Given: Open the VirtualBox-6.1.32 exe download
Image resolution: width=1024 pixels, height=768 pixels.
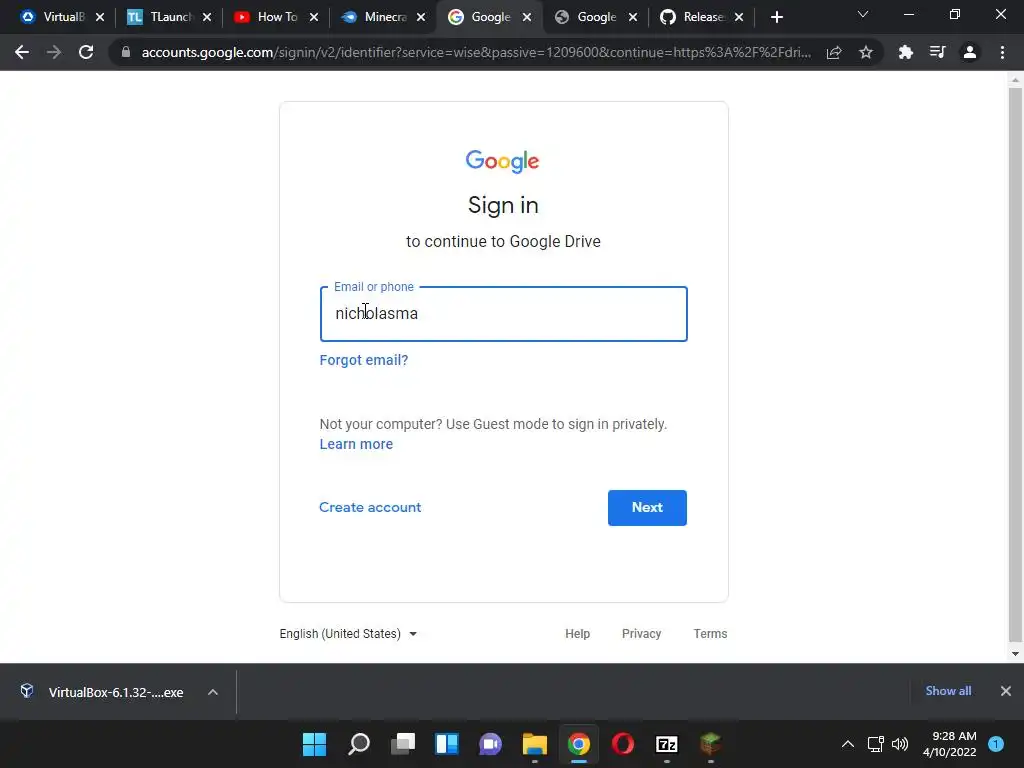Looking at the screenshot, I should [103, 692].
